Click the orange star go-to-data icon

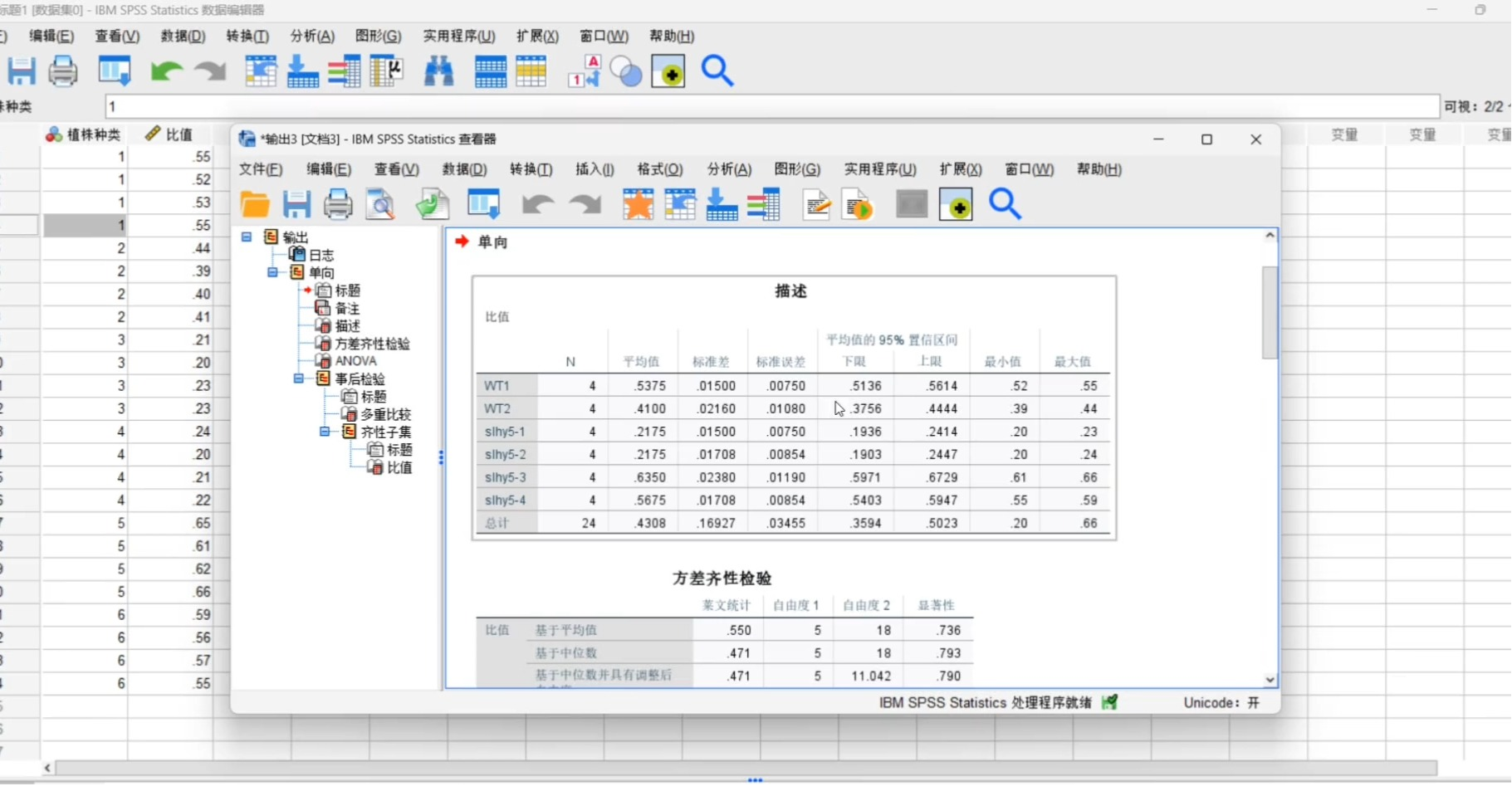638,204
